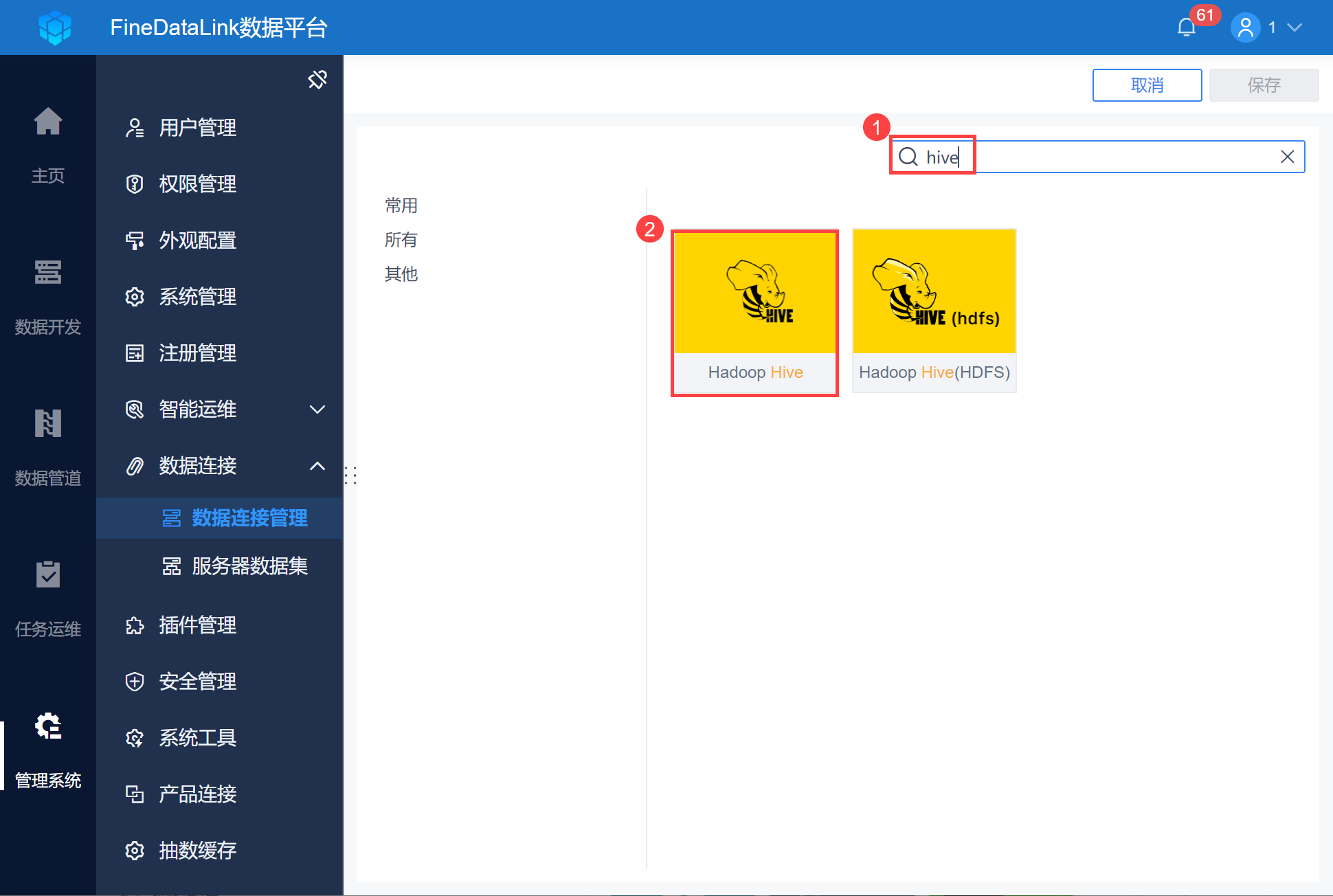Open the user account dropdown arrow
The height and width of the screenshot is (896, 1333).
[1295, 27]
